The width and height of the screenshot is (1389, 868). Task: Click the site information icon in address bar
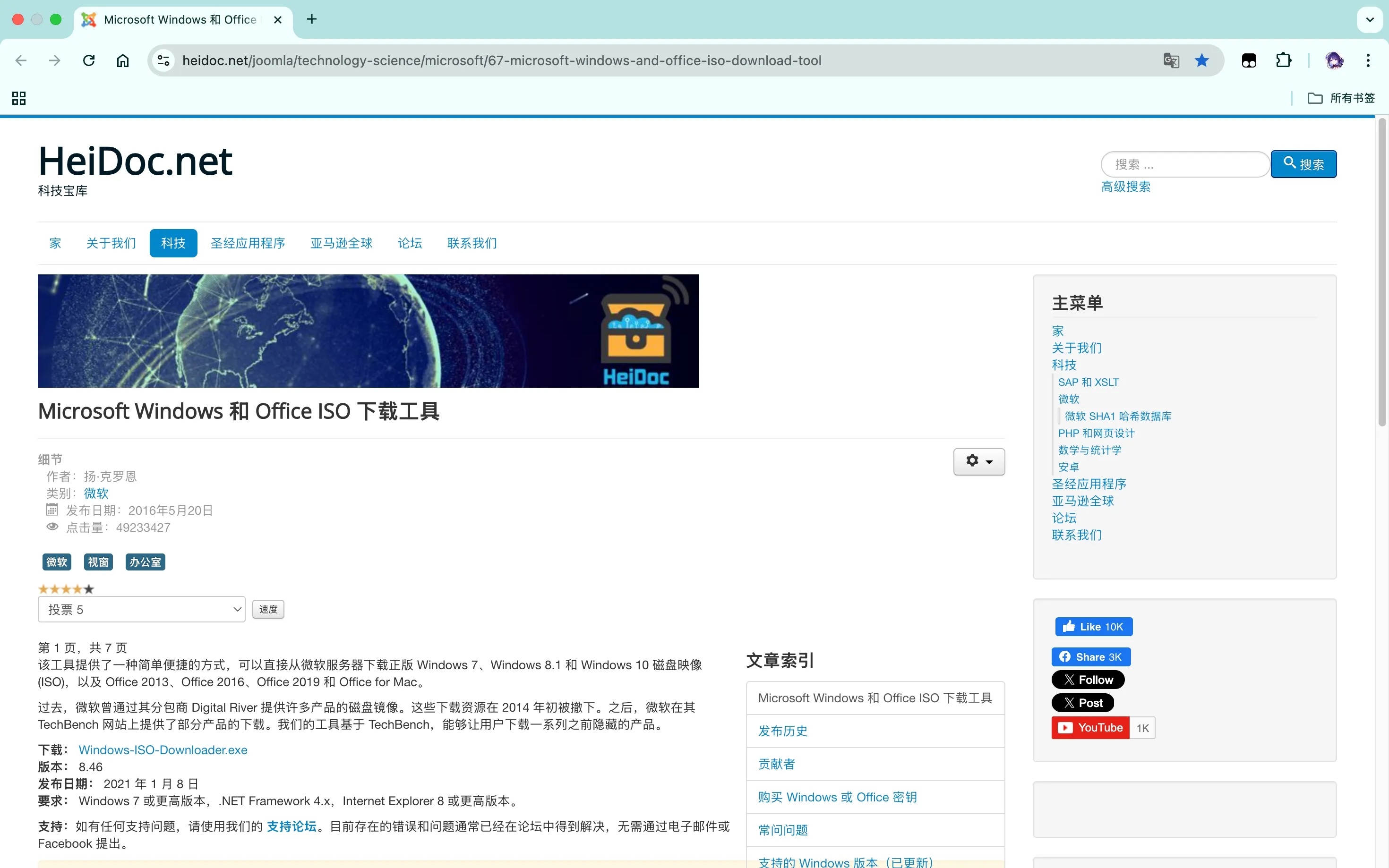[x=163, y=60]
